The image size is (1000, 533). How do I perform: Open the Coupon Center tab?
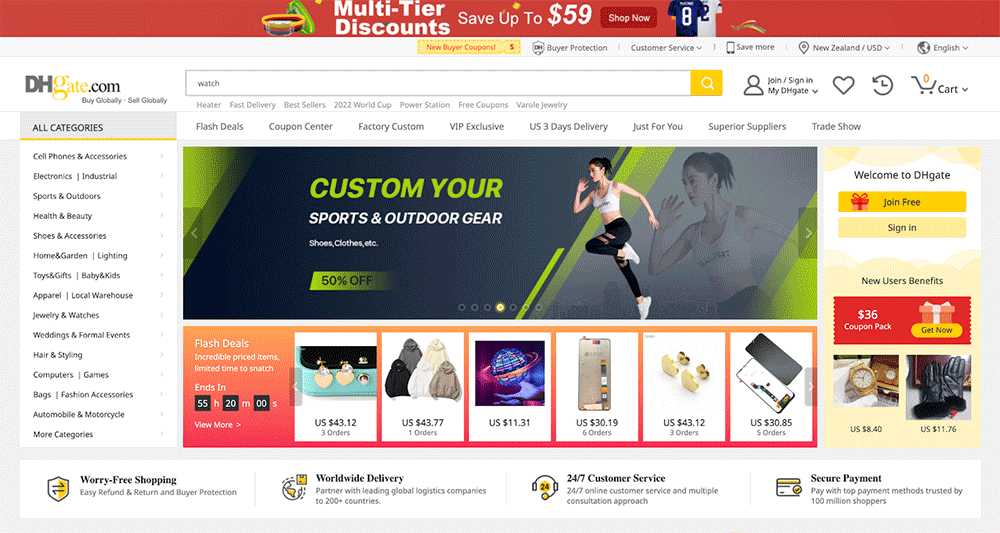pos(300,126)
